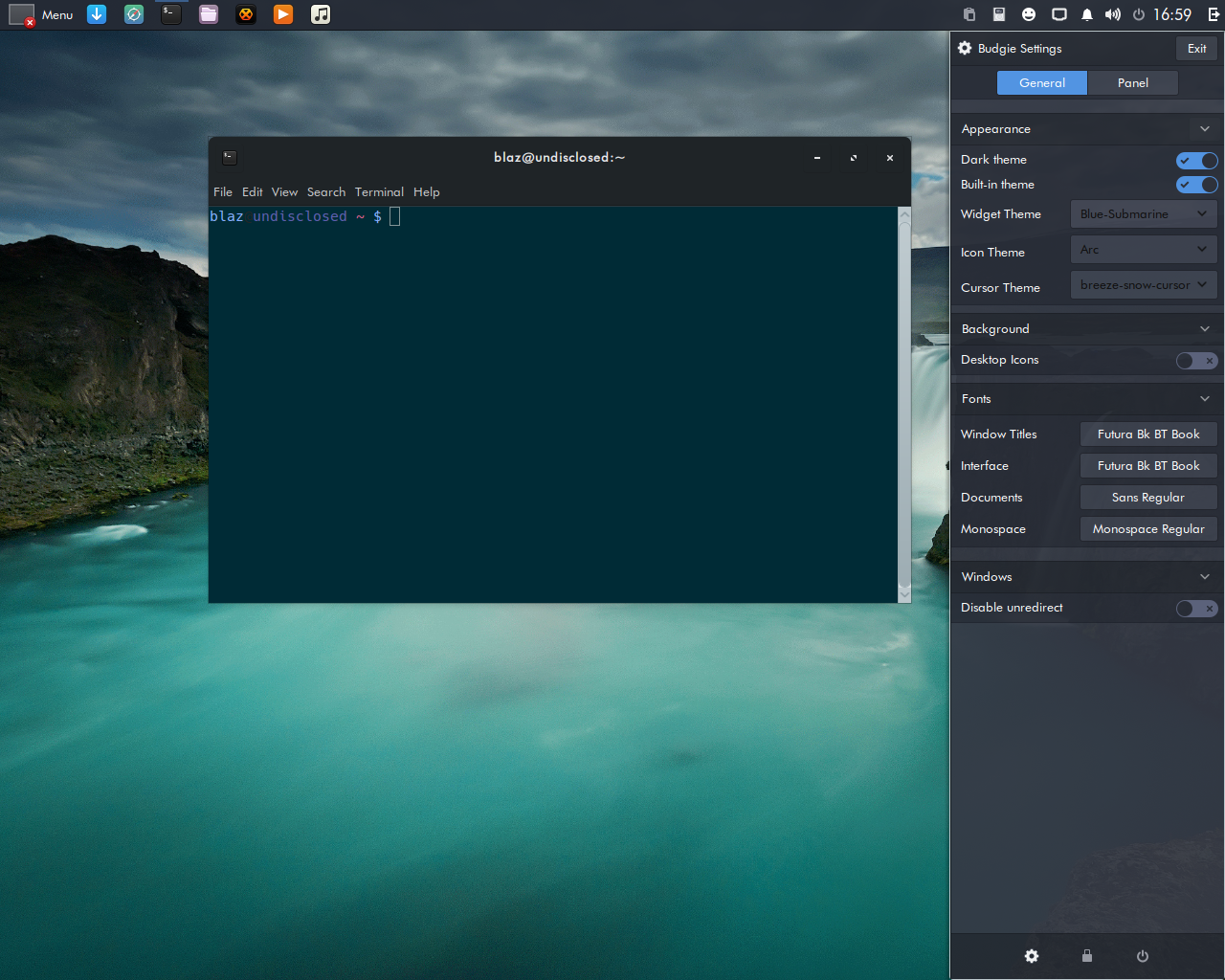Open the terminal Search menu

click(326, 192)
